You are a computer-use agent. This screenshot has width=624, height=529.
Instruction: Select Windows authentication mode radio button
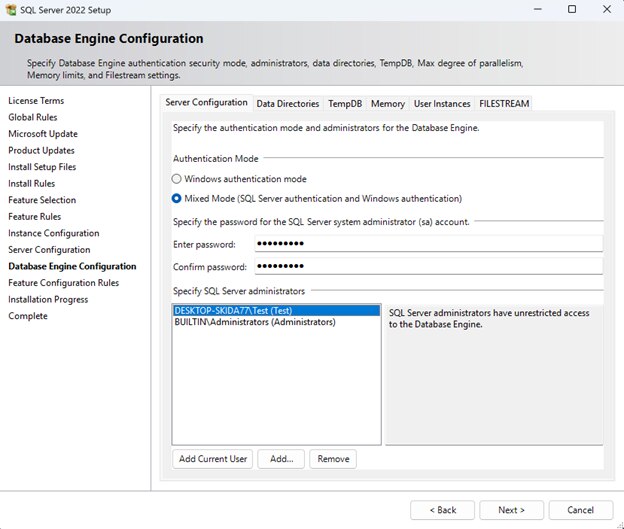click(176, 179)
